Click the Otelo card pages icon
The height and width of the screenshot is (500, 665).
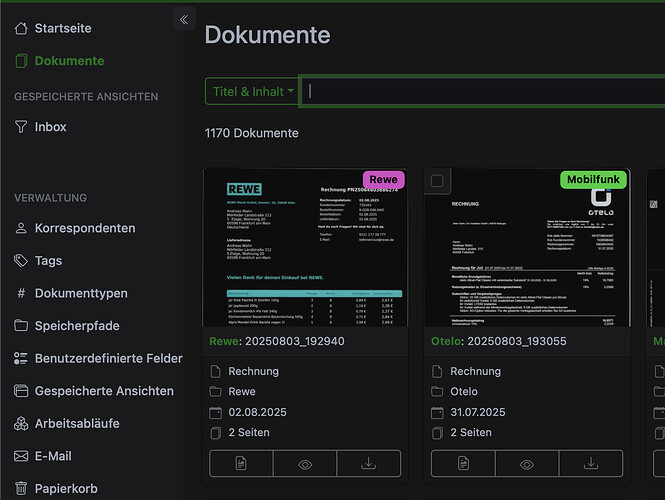point(437,433)
